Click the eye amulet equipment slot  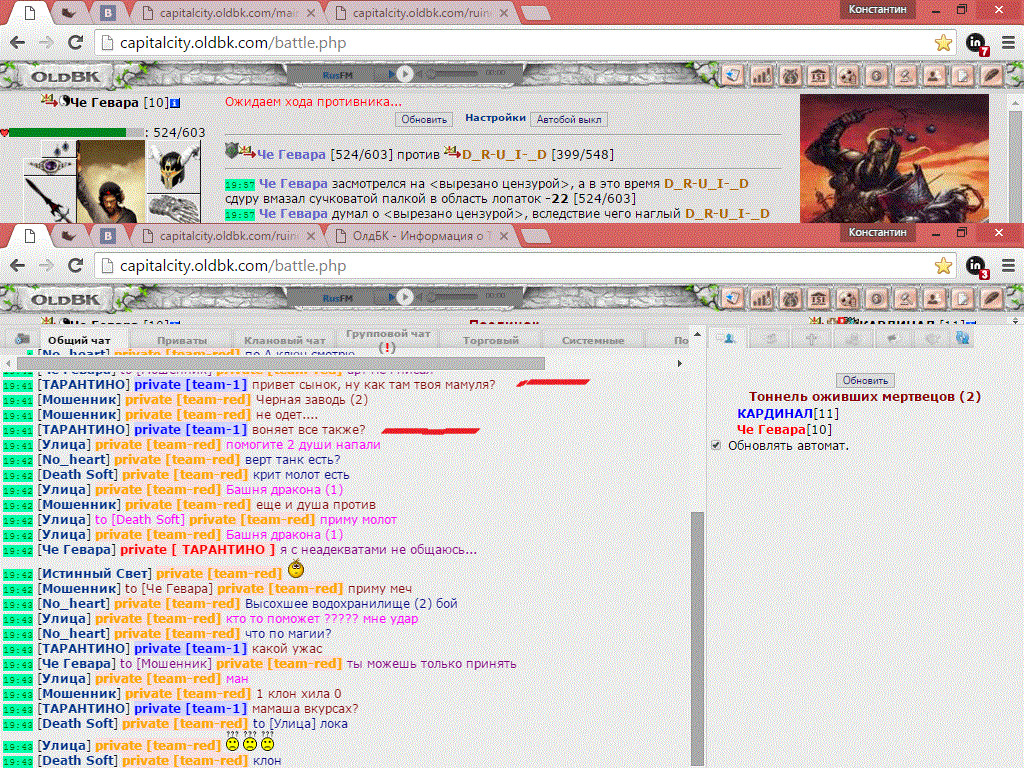point(50,166)
